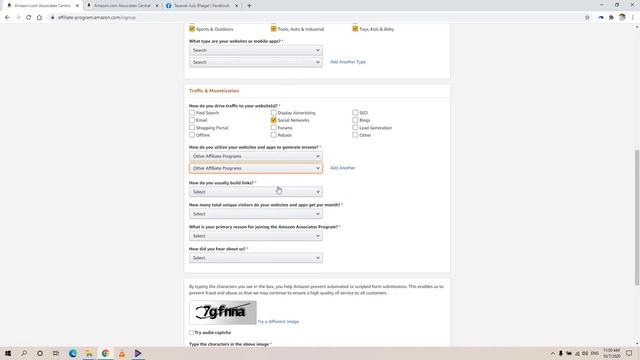Switch to the Facebook browser tab
Viewport: 640px width, 360px height.
(x=202, y=6)
